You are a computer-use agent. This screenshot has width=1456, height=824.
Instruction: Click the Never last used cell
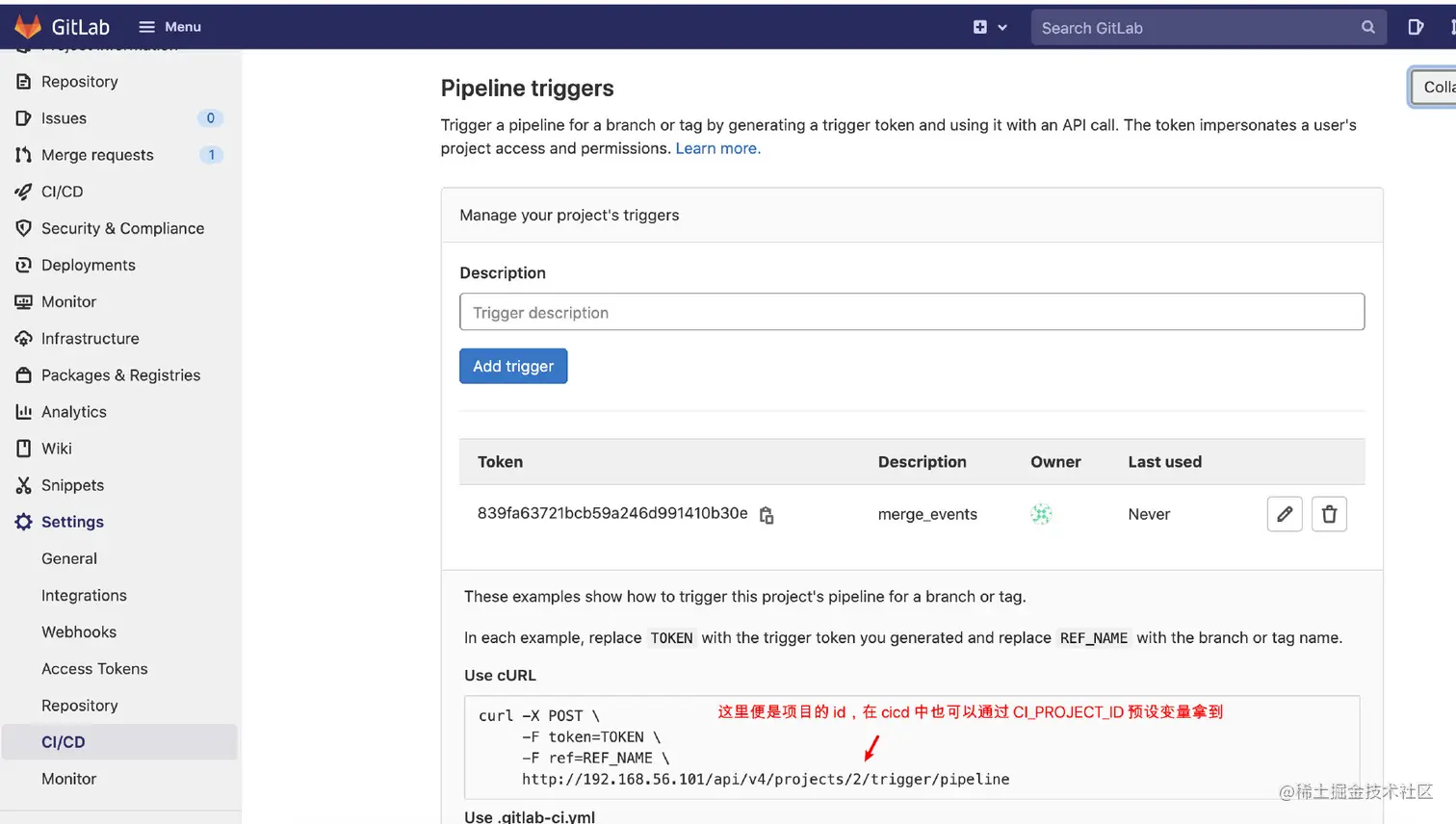coord(1149,514)
